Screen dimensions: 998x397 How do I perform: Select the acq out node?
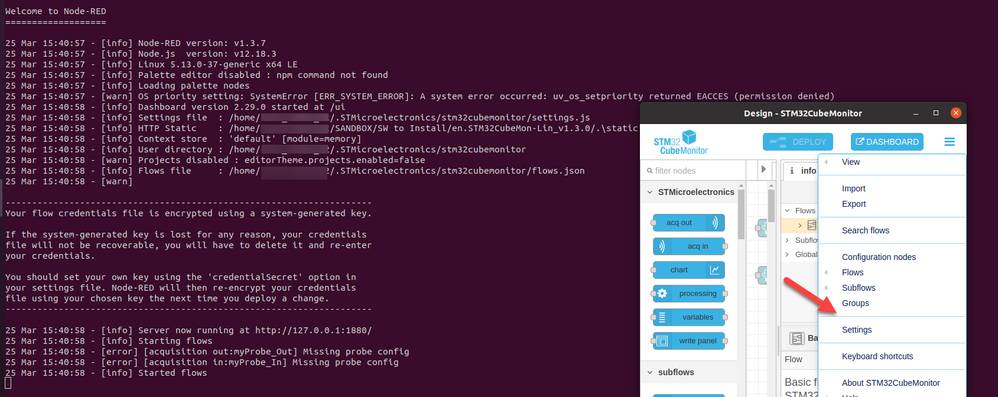688,223
